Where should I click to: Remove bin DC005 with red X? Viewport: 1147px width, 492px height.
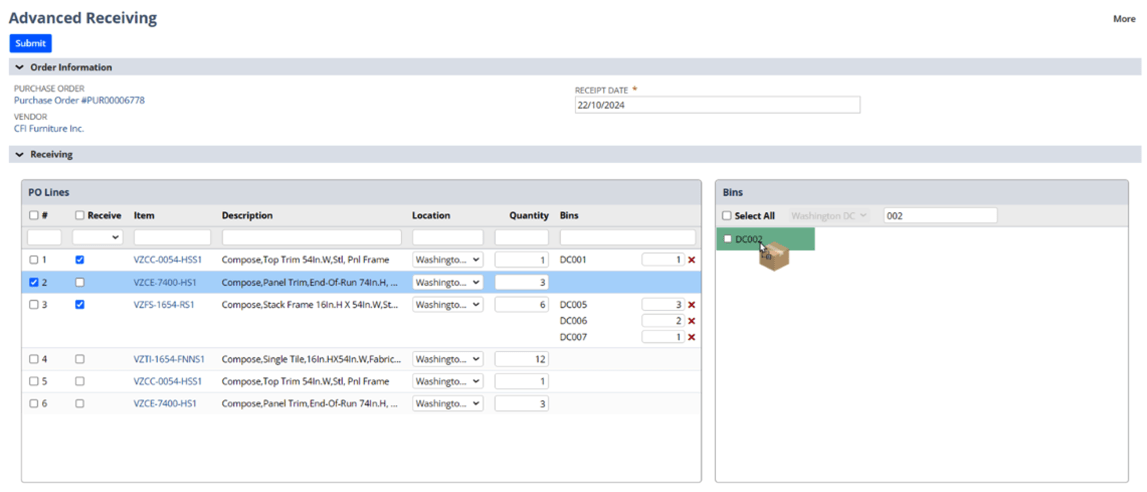(691, 305)
